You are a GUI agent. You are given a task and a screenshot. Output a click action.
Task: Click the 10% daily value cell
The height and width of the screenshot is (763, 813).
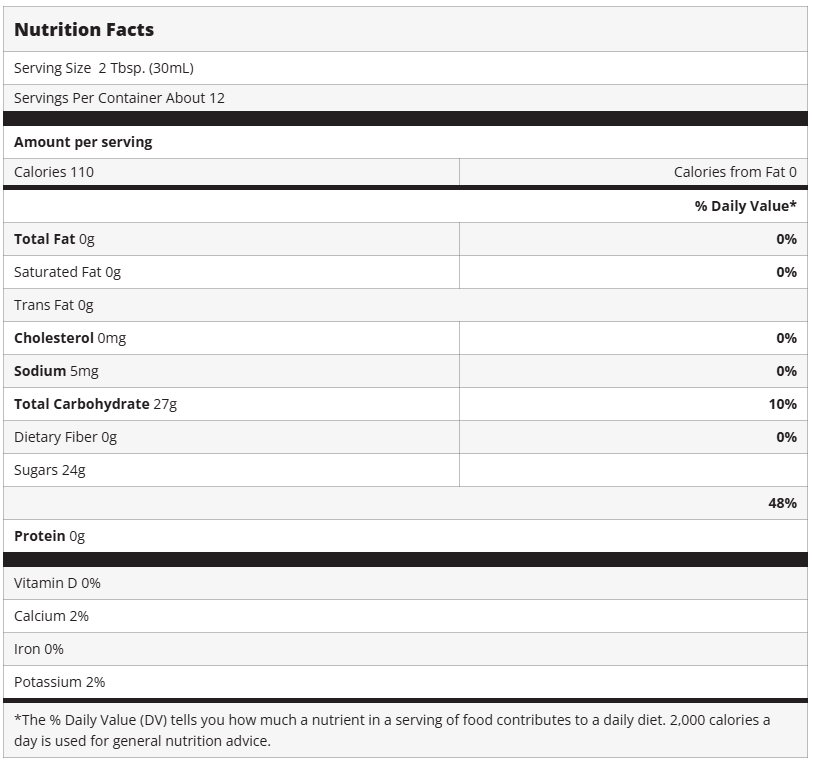pos(783,404)
